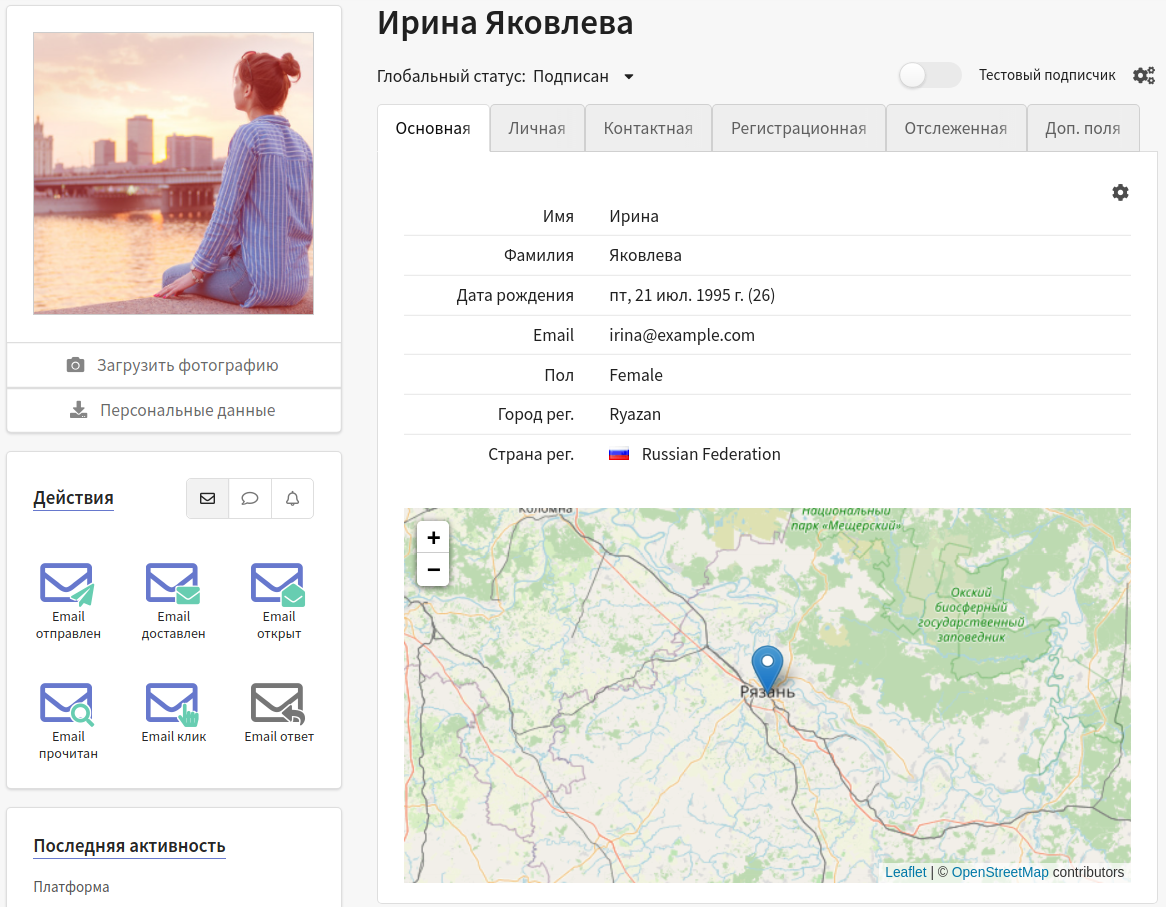The height and width of the screenshot is (907, 1166).
Task: Switch to the Личная tab
Action: pyautogui.click(x=537, y=128)
